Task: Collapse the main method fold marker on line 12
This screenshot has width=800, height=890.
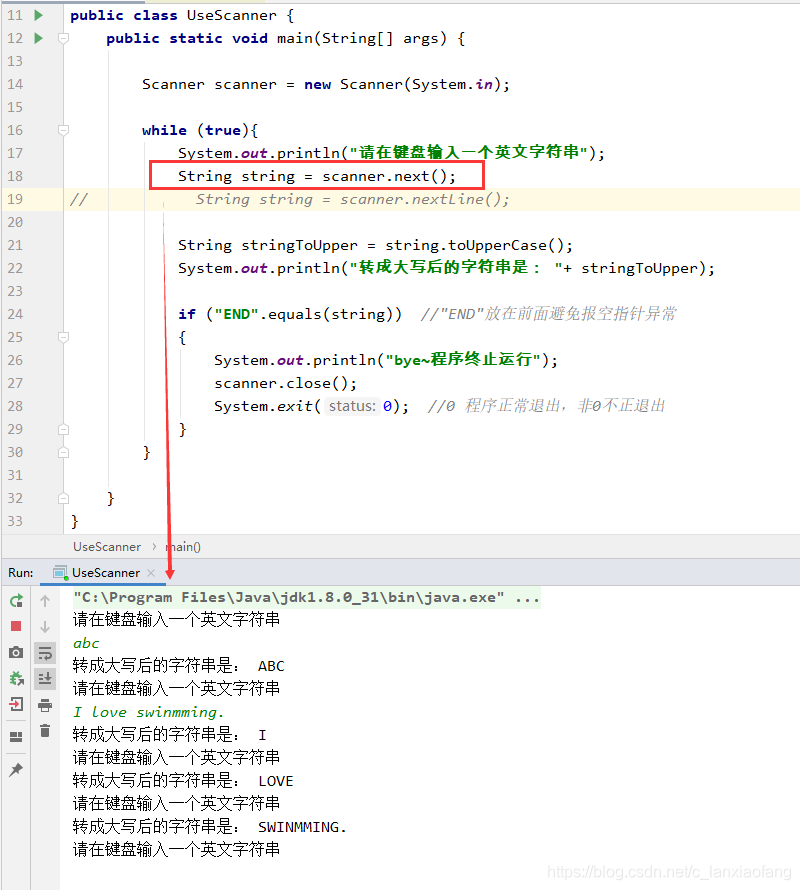Action: click(x=64, y=38)
